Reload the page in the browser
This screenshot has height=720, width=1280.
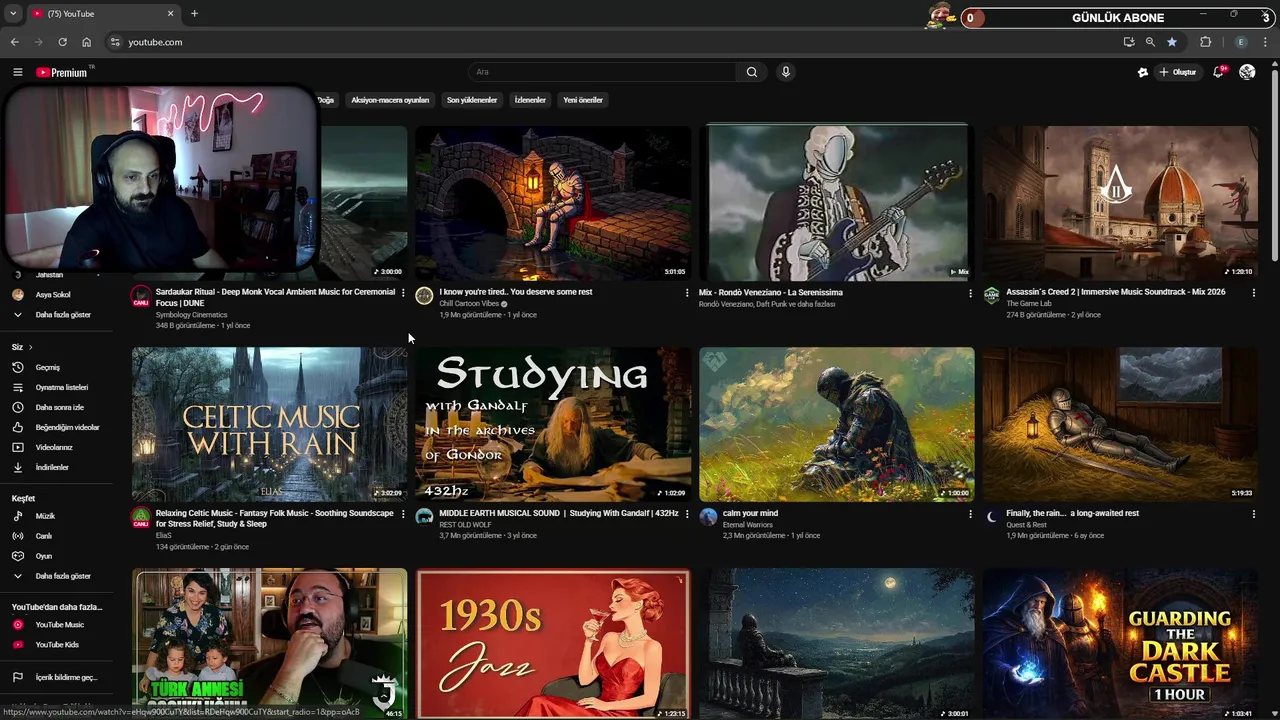point(62,42)
